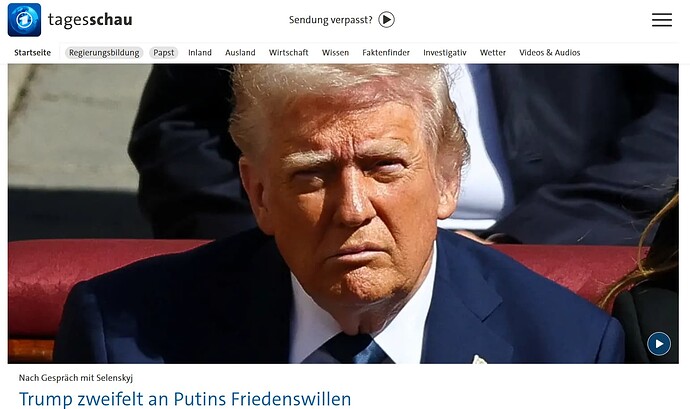Open the Wissen section

click(x=335, y=53)
